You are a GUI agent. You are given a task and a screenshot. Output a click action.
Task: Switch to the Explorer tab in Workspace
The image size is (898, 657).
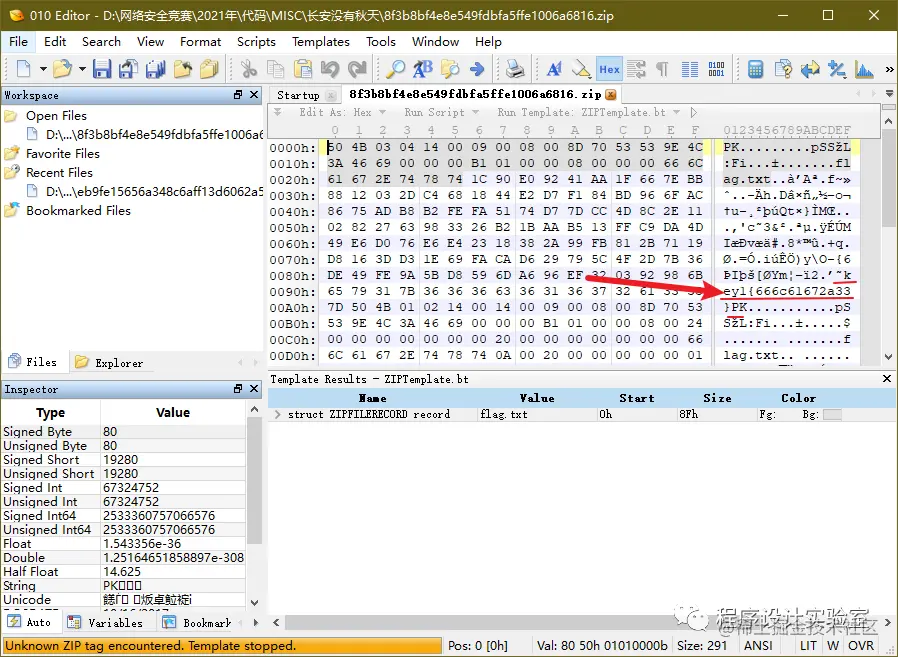pos(112,363)
